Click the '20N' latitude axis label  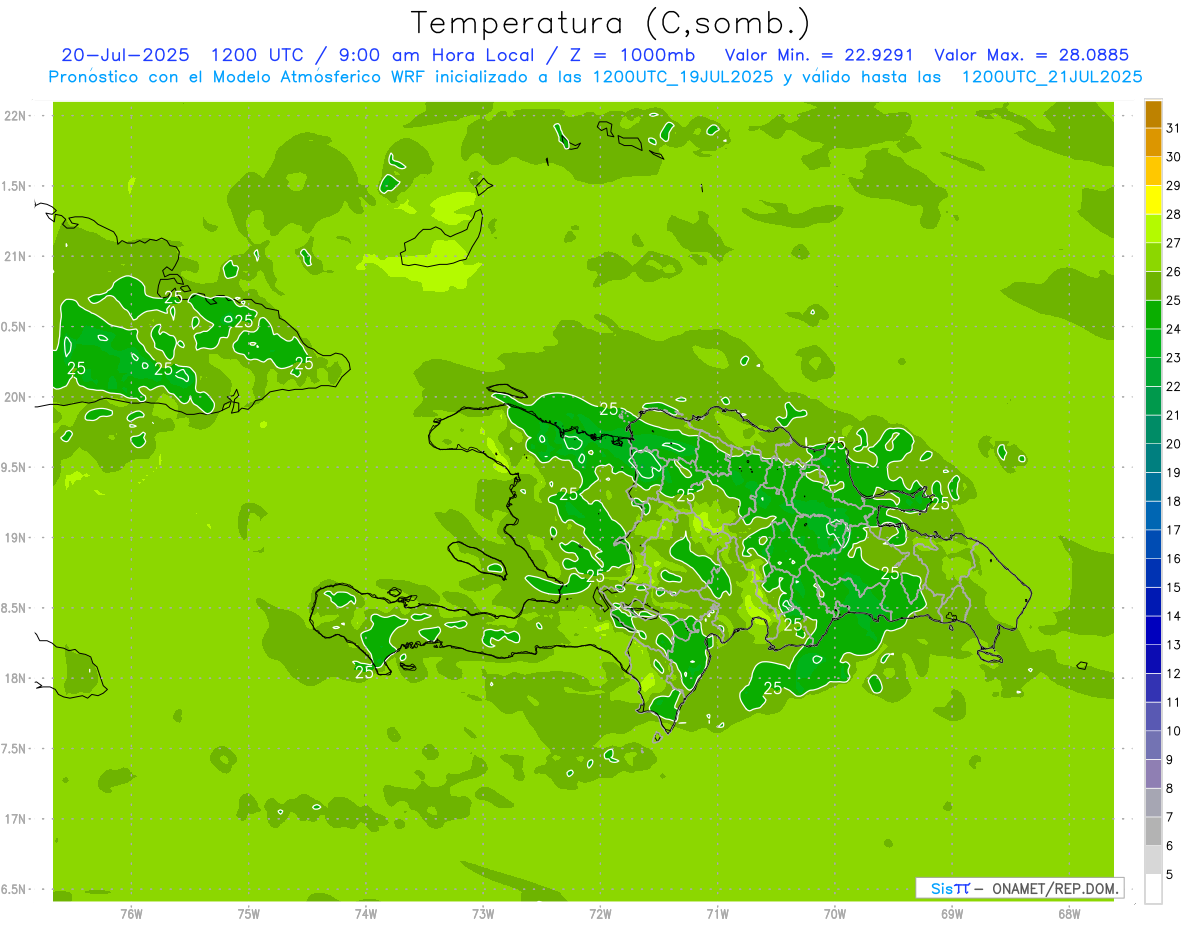pyautogui.click(x=14, y=397)
